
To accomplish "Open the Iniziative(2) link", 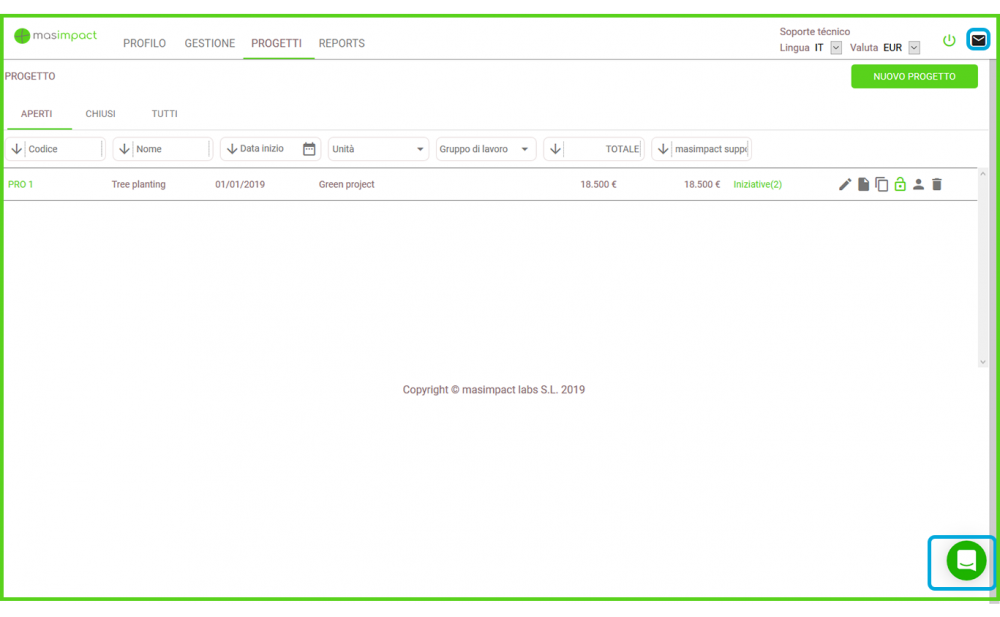I will [x=757, y=184].
